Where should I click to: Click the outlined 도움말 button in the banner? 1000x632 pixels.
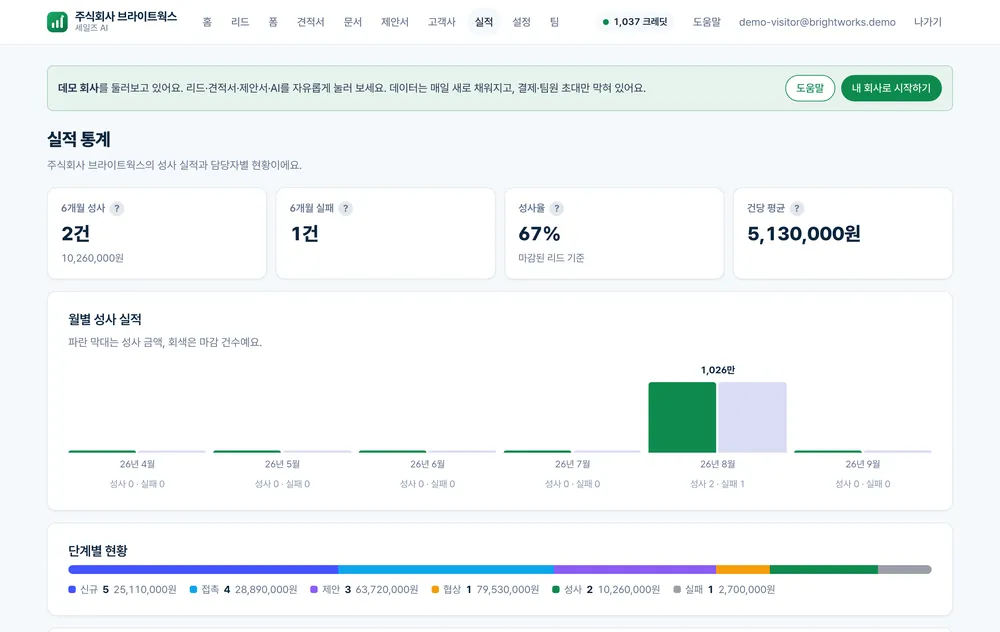[810, 88]
